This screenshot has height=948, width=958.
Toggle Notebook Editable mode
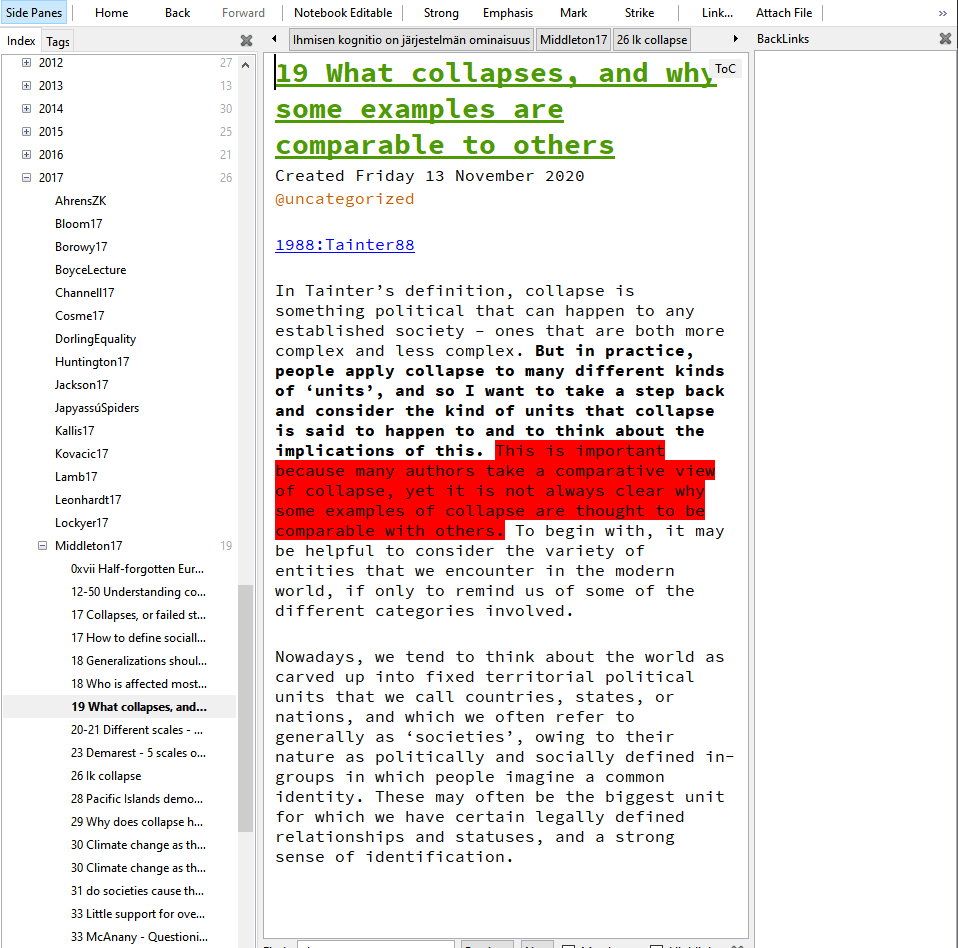pos(342,13)
